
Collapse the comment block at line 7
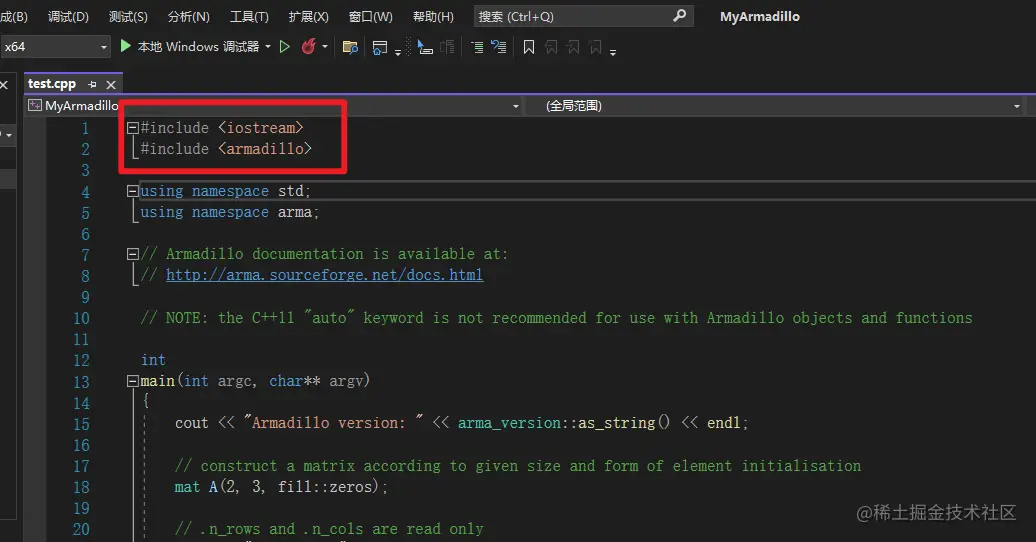click(x=132, y=254)
